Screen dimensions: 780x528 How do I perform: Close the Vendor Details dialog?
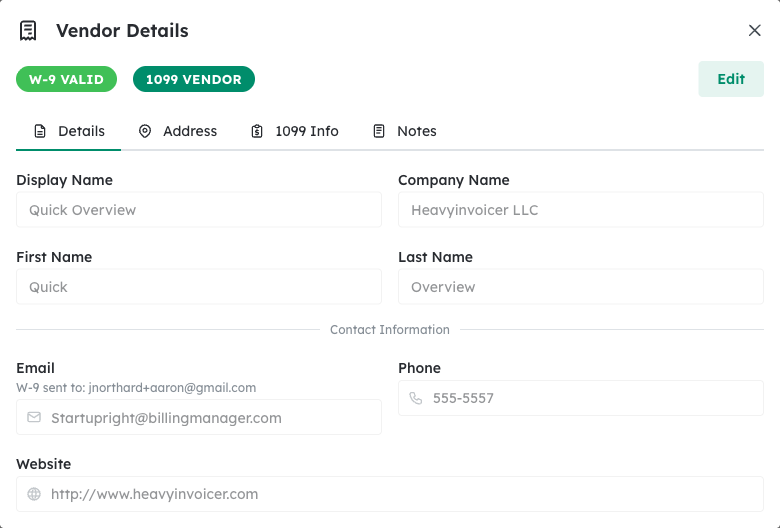(x=755, y=31)
